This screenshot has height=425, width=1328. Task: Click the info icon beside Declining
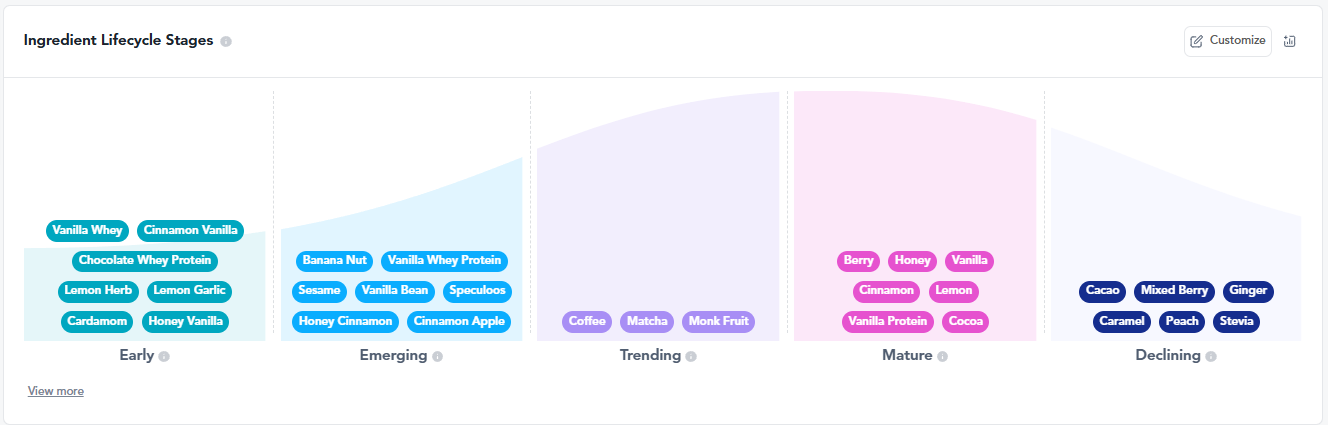click(x=1210, y=356)
